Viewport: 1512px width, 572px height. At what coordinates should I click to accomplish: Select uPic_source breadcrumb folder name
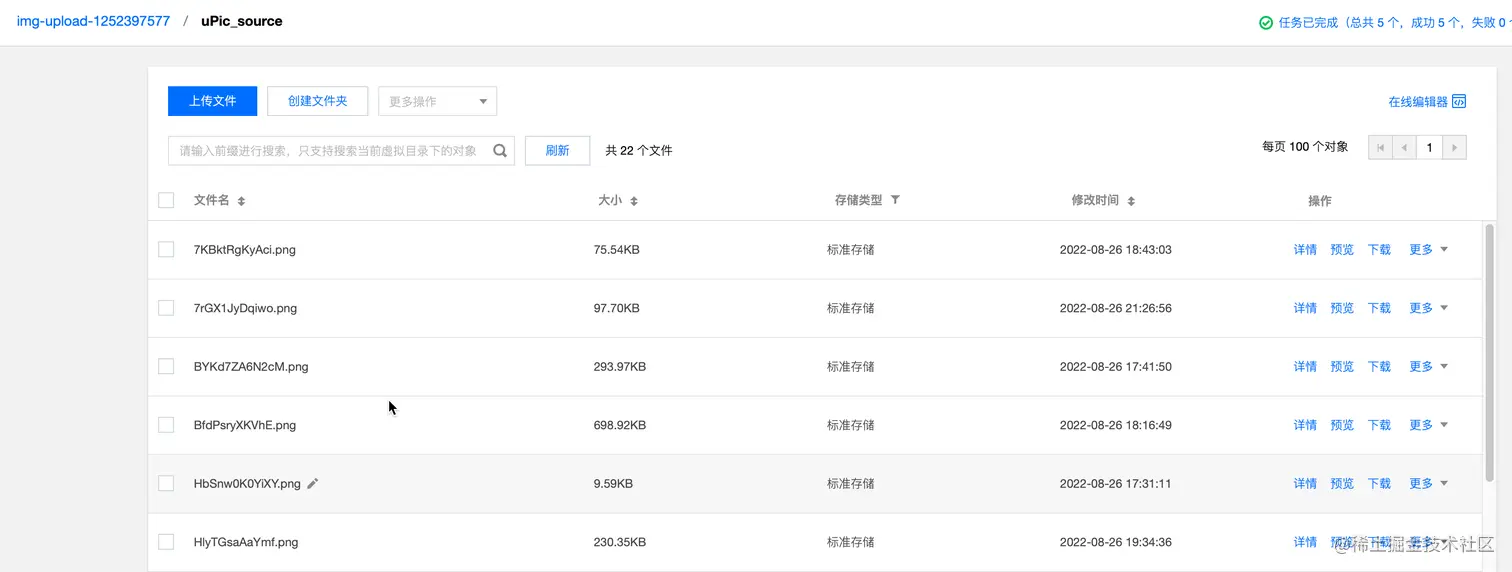[x=241, y=21]
